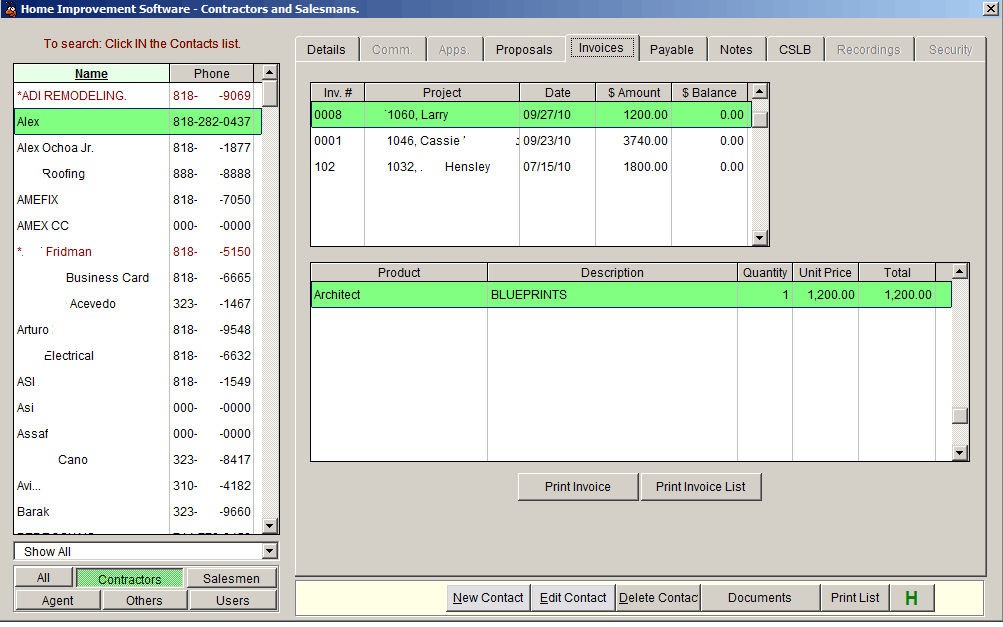Filter contacts by Users
Viewport: 1003px width, 627px height.
233,601
